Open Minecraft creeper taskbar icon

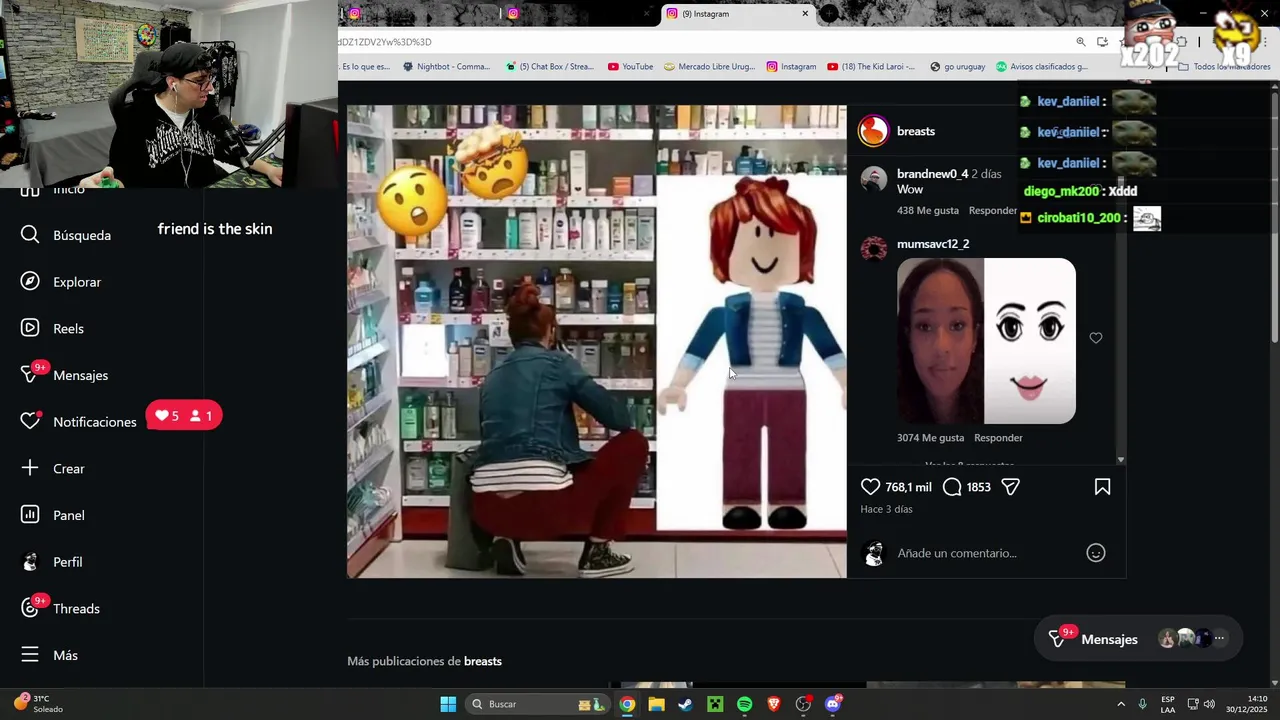click(715, 704)
